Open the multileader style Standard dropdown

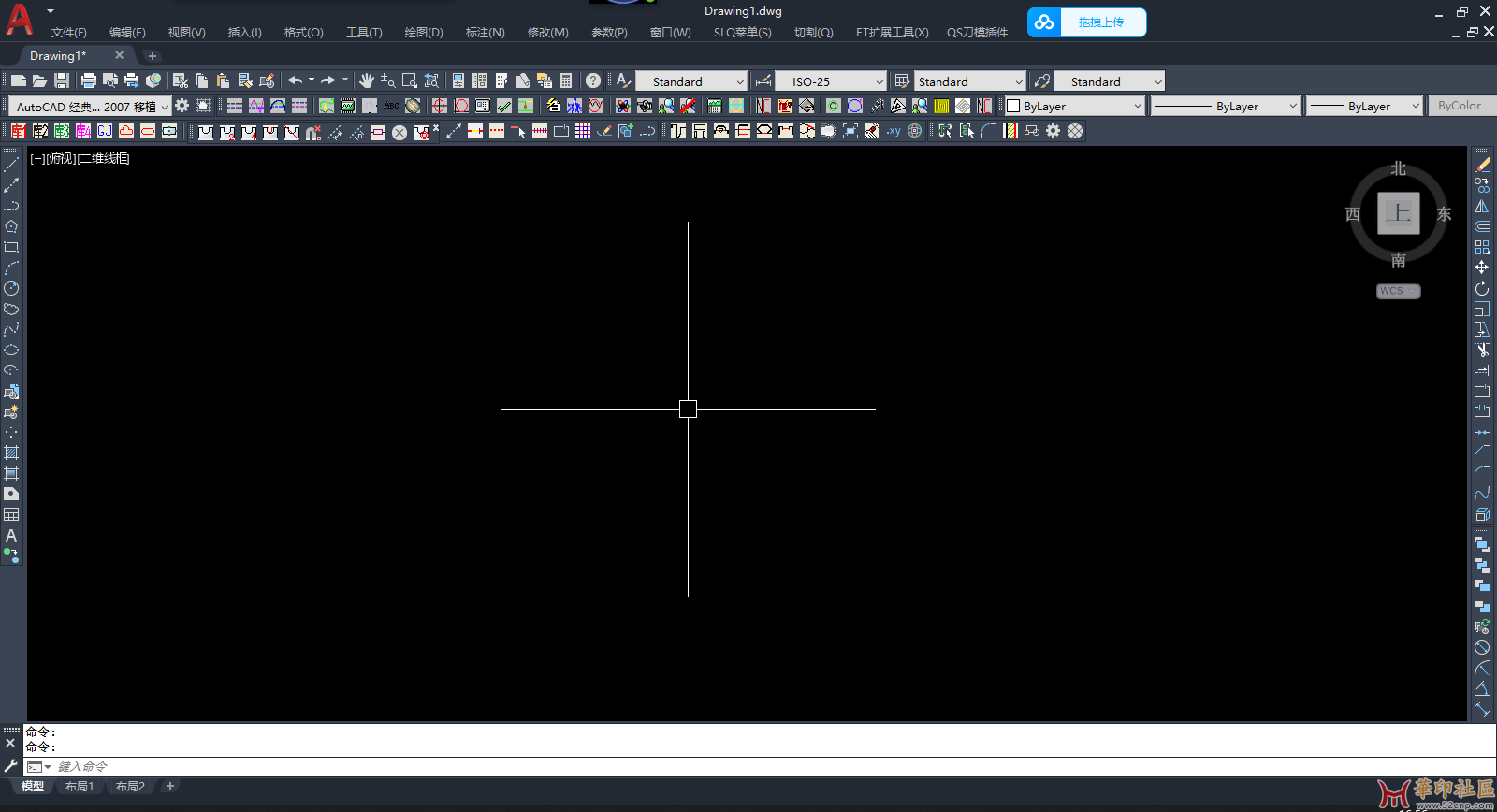point(1110,81)
